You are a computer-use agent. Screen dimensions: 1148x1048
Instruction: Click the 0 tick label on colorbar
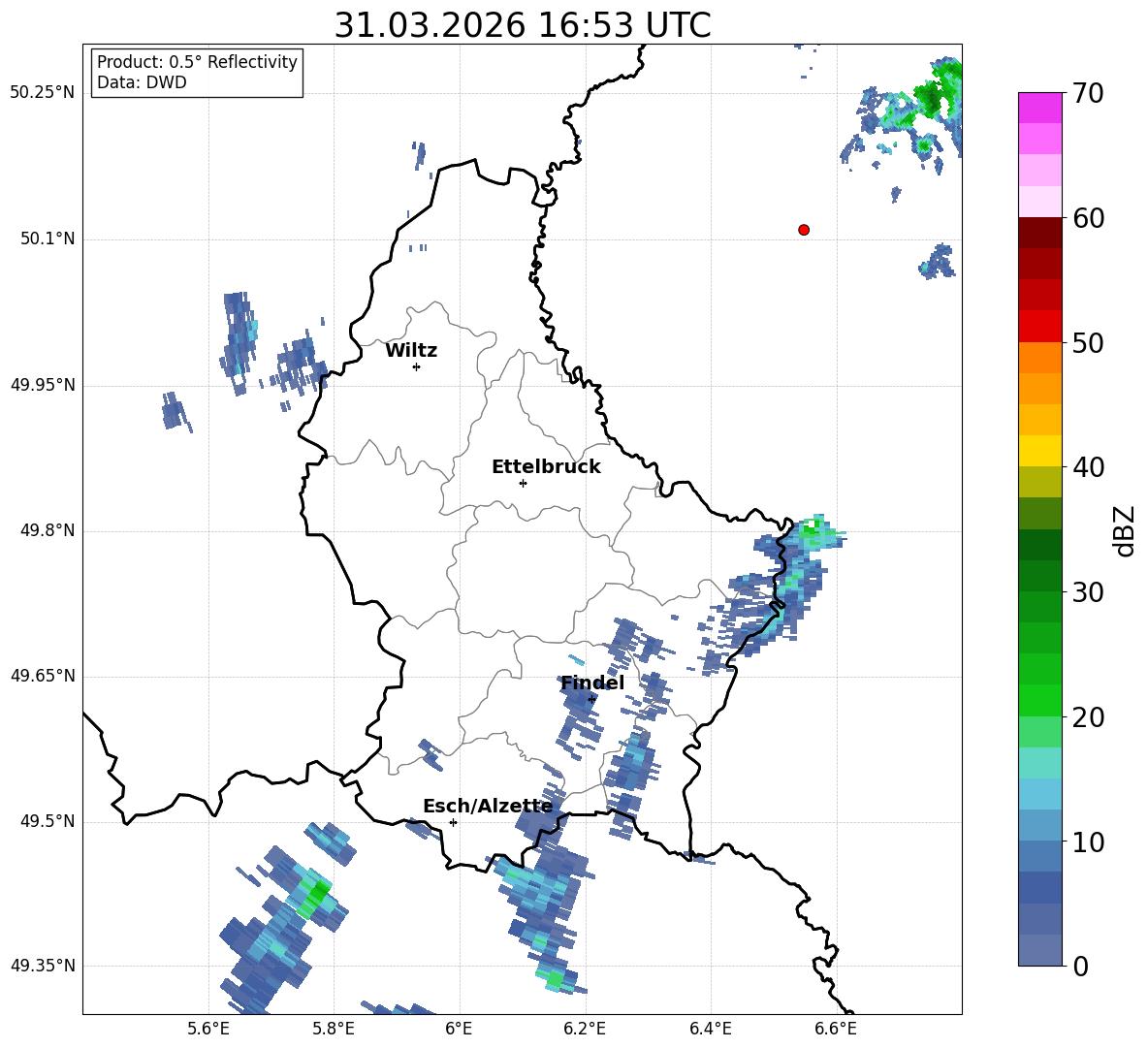pos(1080,966)
